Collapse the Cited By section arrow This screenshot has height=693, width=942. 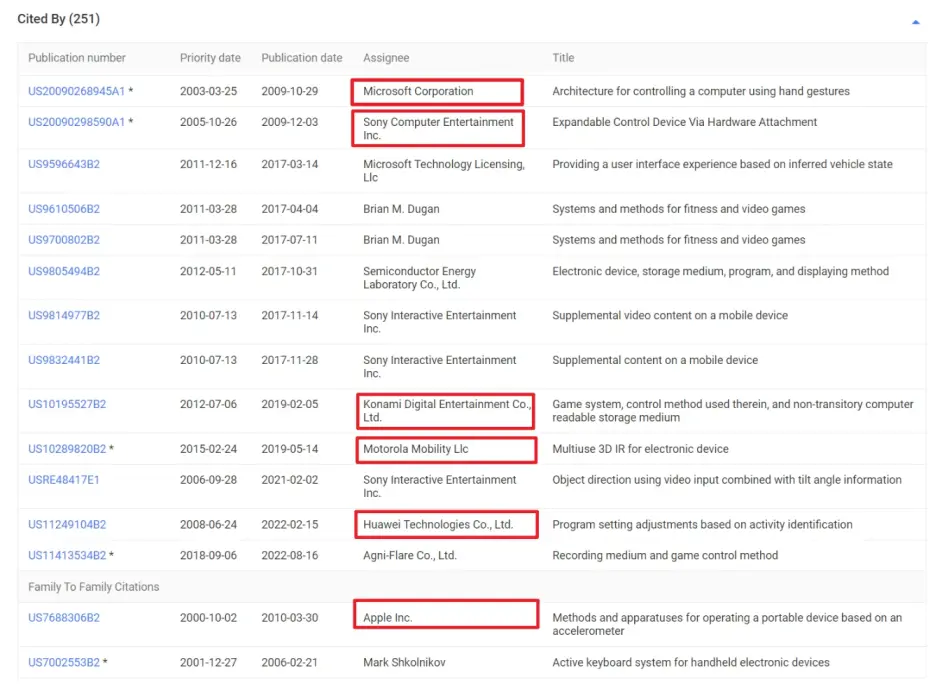pyautogui.click(x=915, y=21)
